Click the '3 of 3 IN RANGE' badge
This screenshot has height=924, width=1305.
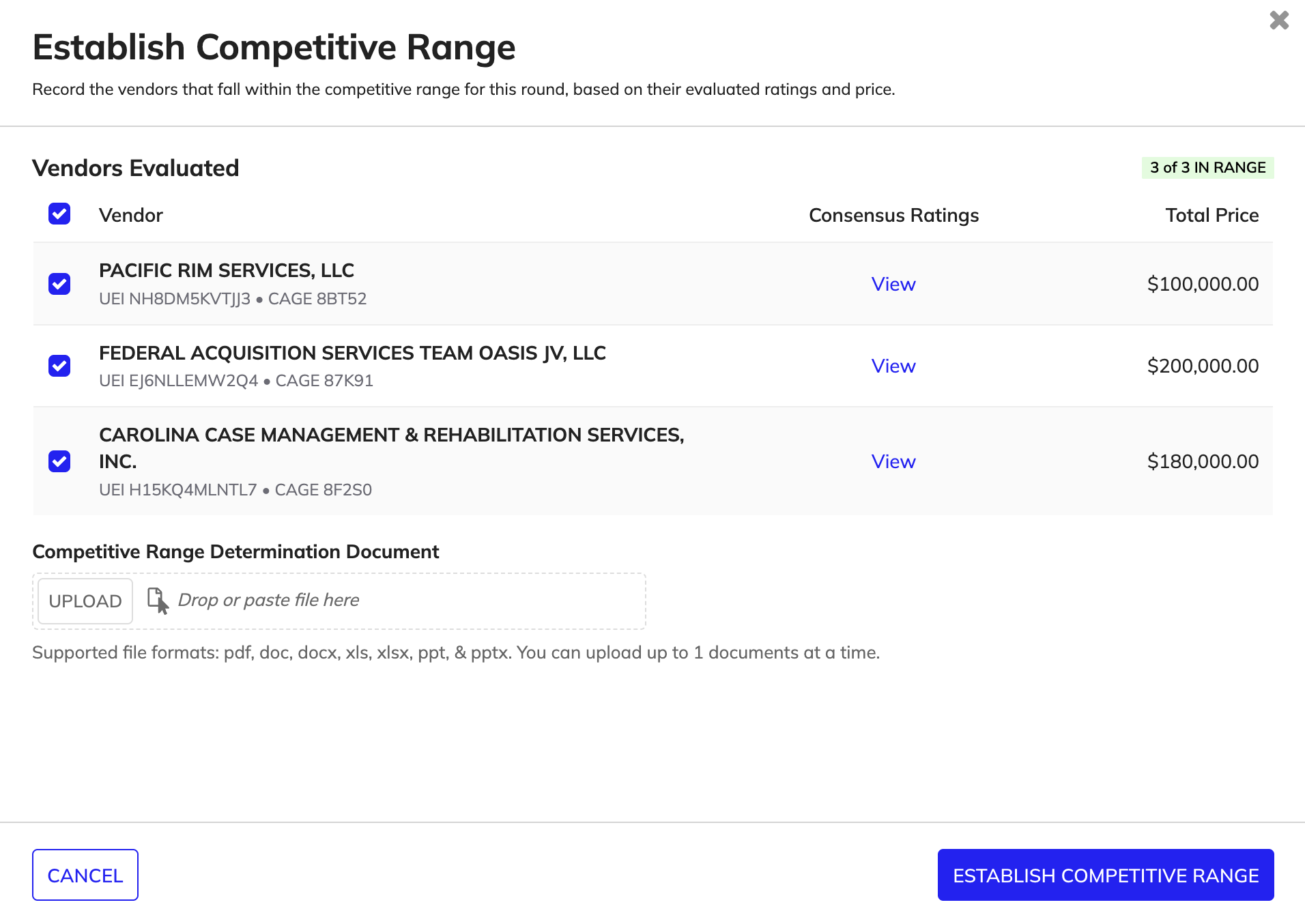tap(1207, 168)
